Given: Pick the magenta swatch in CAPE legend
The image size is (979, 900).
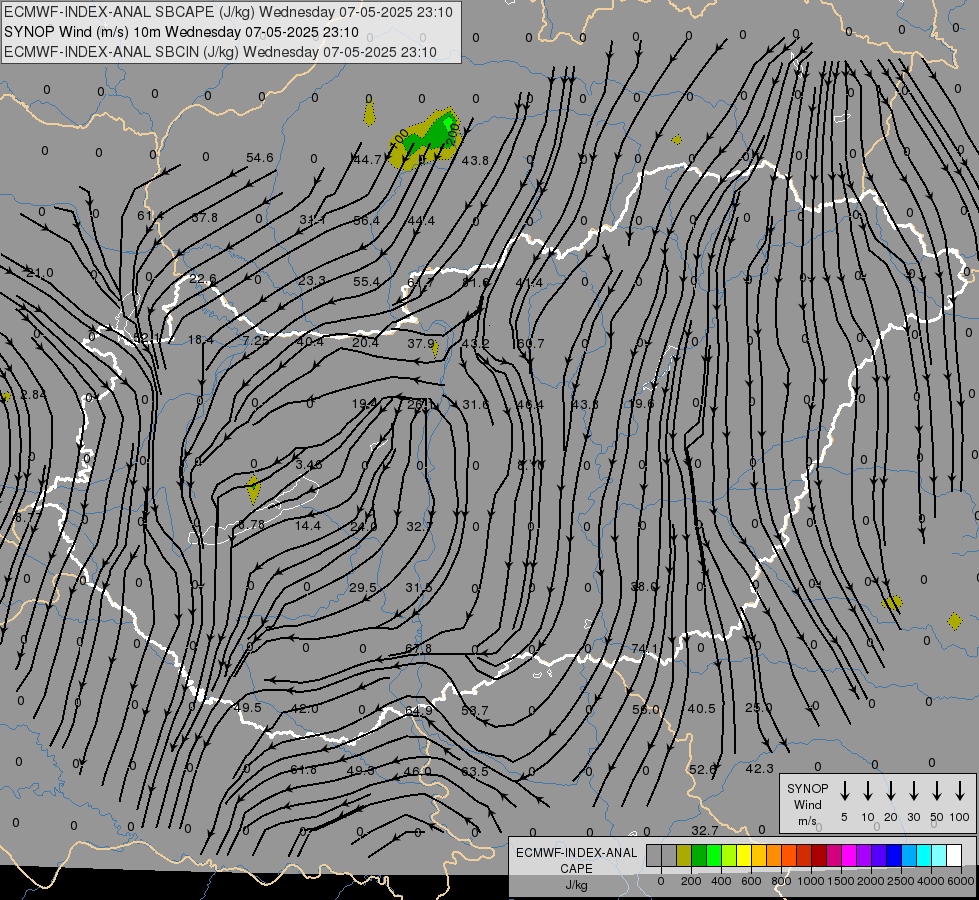Looking at the screenshot, I should point(849,855).
